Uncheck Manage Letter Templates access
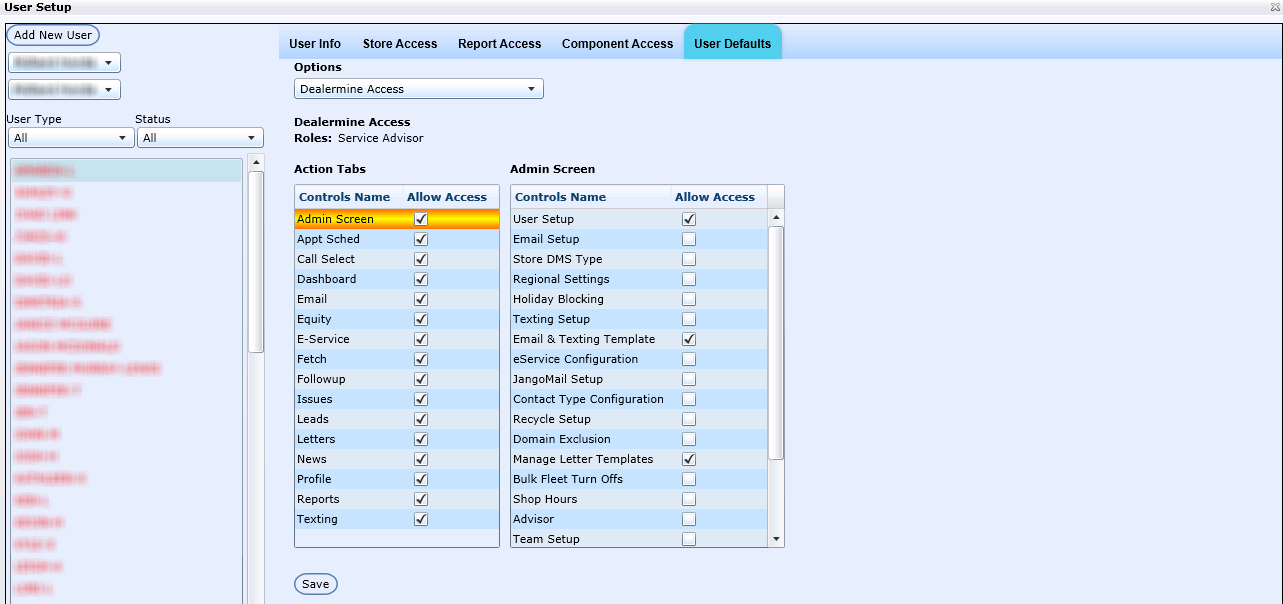 click(689, 459)
